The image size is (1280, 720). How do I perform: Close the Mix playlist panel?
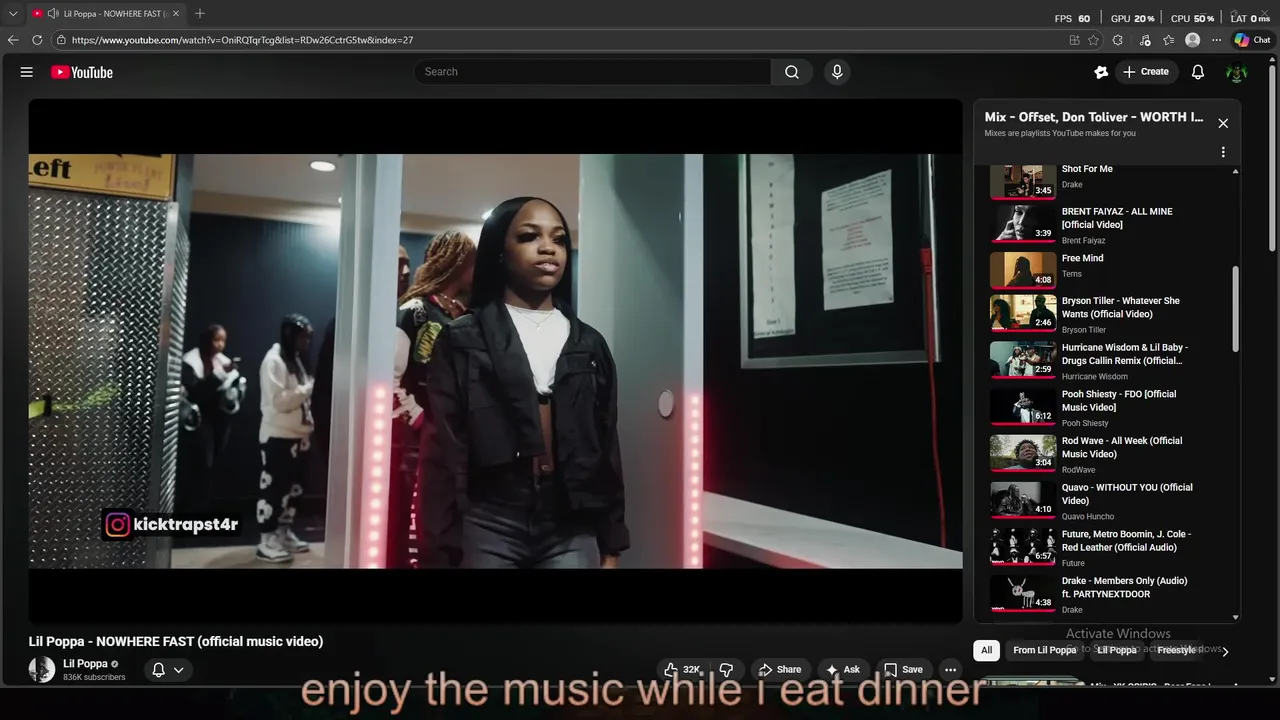1223,123
